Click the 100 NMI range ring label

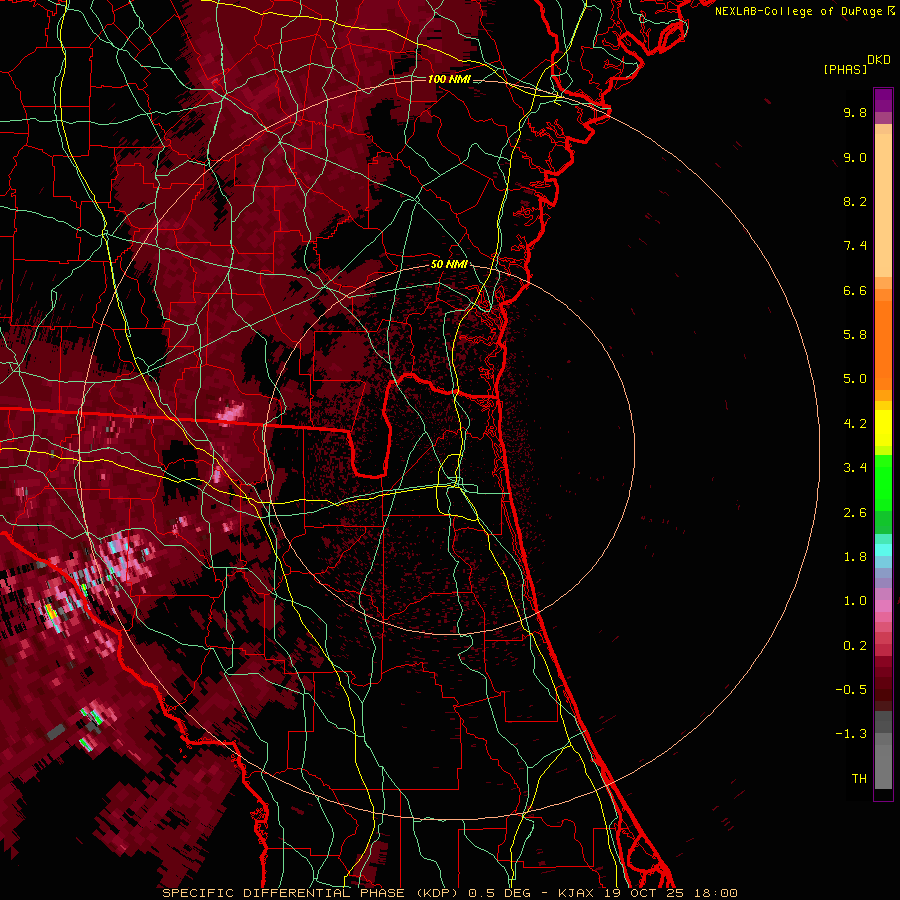click(x=449, y=79)
